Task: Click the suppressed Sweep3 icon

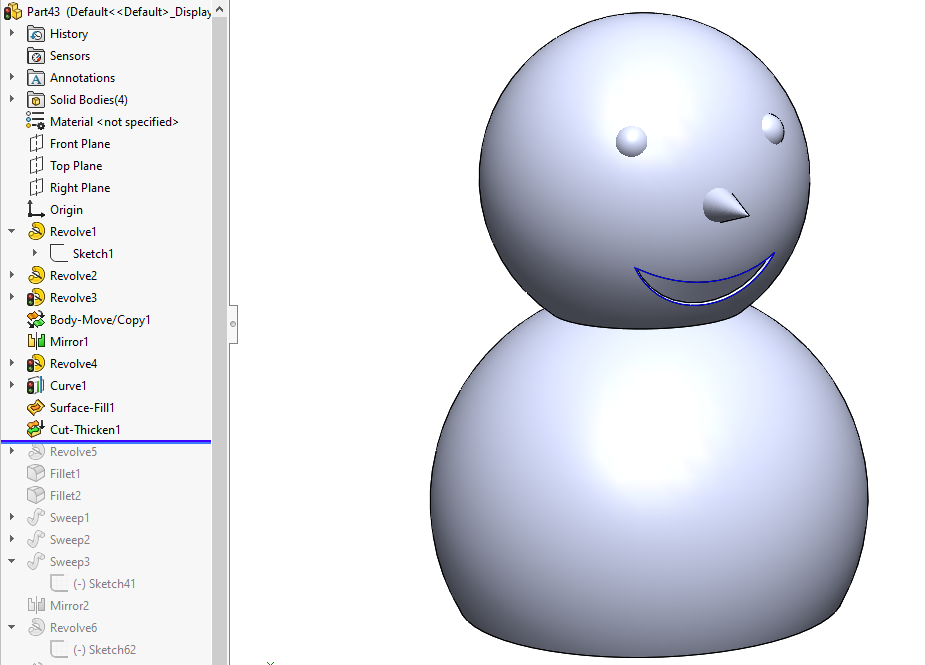Action: tap(36, 561)
